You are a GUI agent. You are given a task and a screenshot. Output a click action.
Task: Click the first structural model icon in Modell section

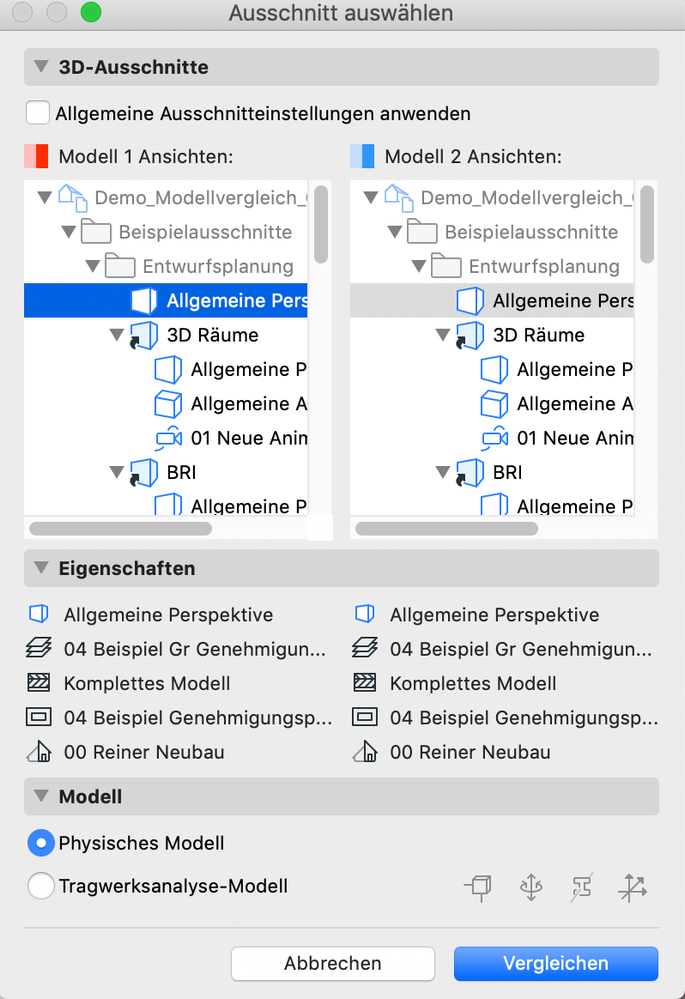[x=479, y=886]
